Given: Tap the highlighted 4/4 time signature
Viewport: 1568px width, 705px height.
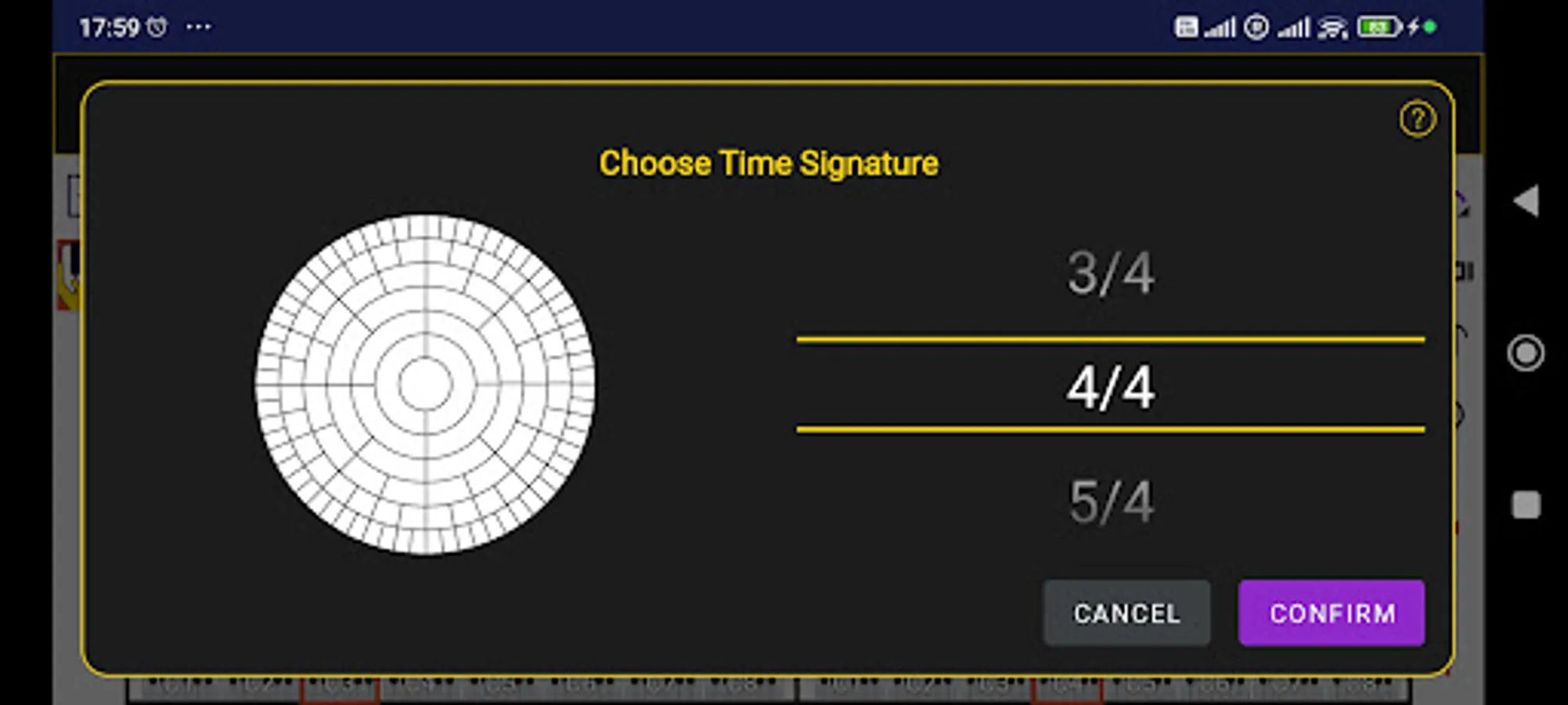Looking at the screenshot, I should pos(1112,385).
